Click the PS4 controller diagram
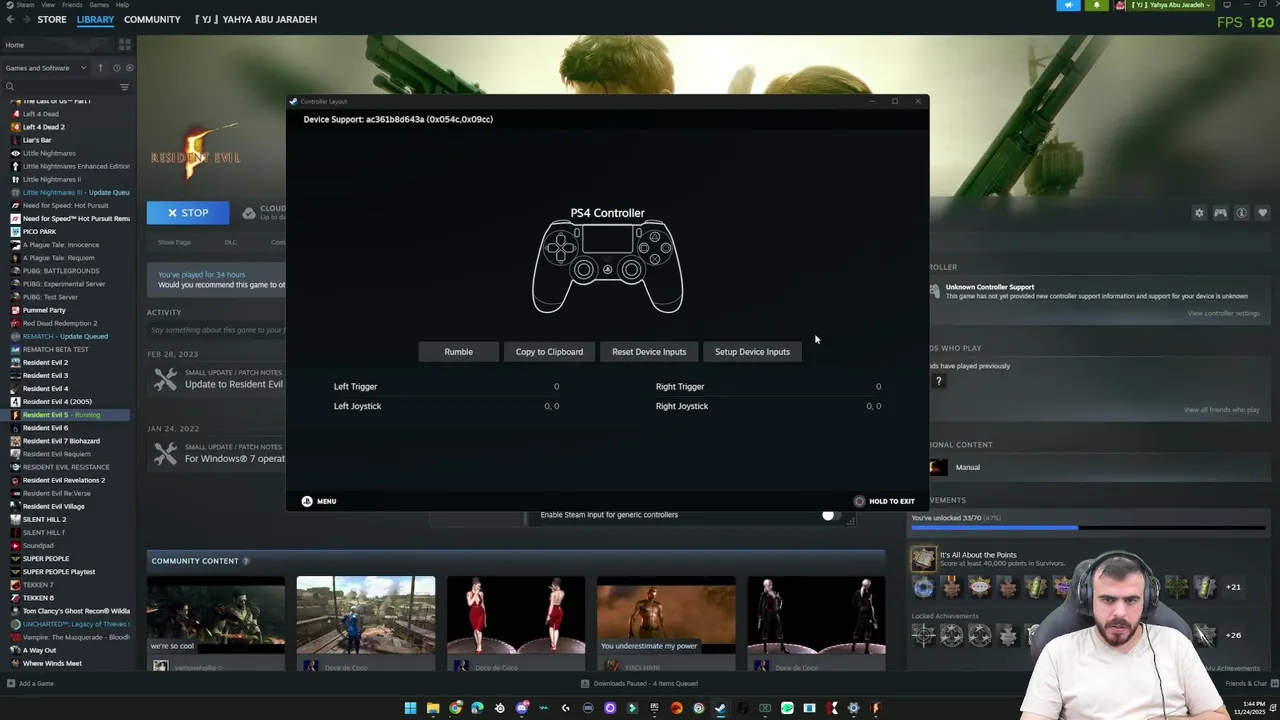 coord(607,267)
